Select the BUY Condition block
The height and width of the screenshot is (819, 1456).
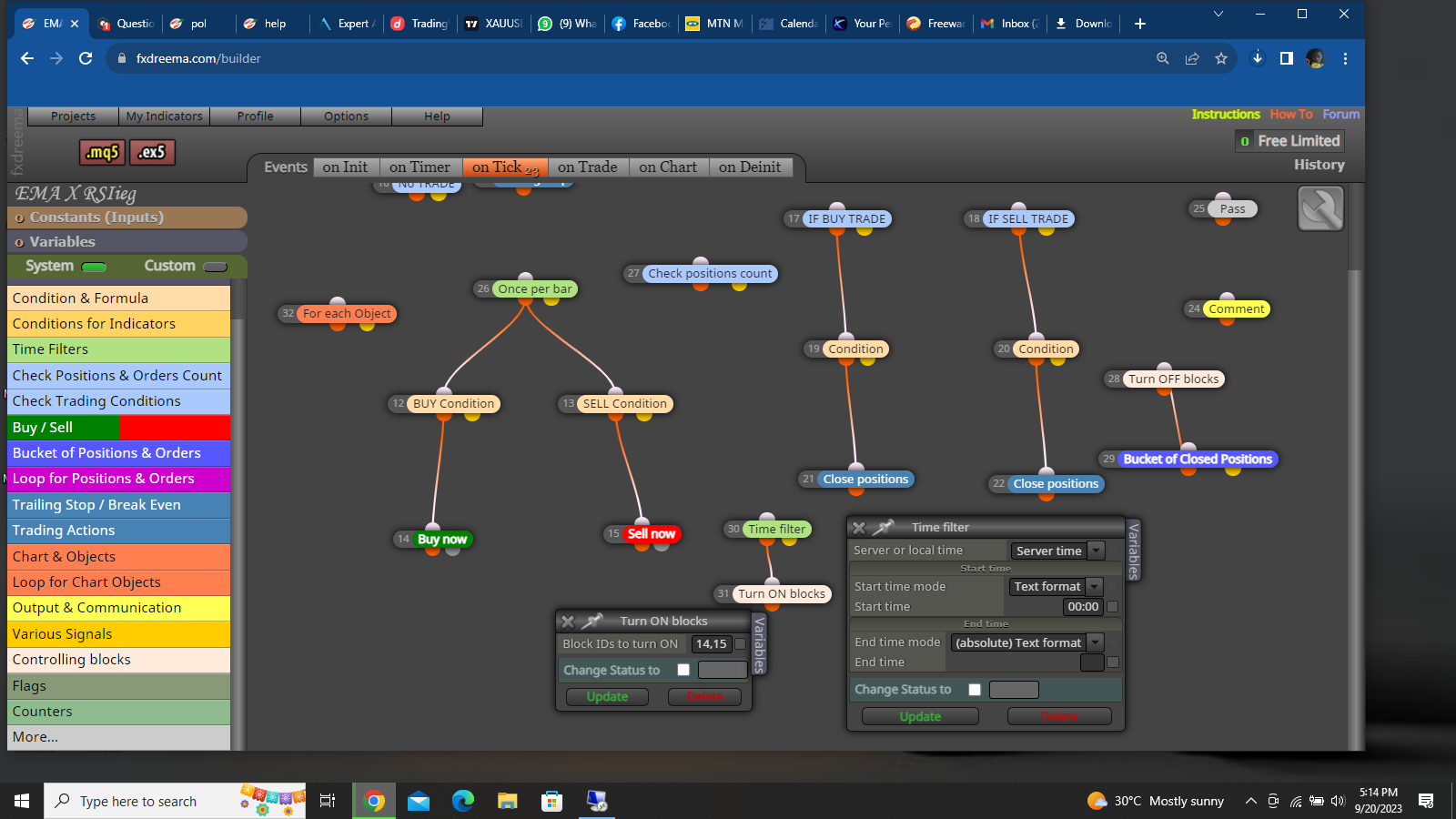453,404
